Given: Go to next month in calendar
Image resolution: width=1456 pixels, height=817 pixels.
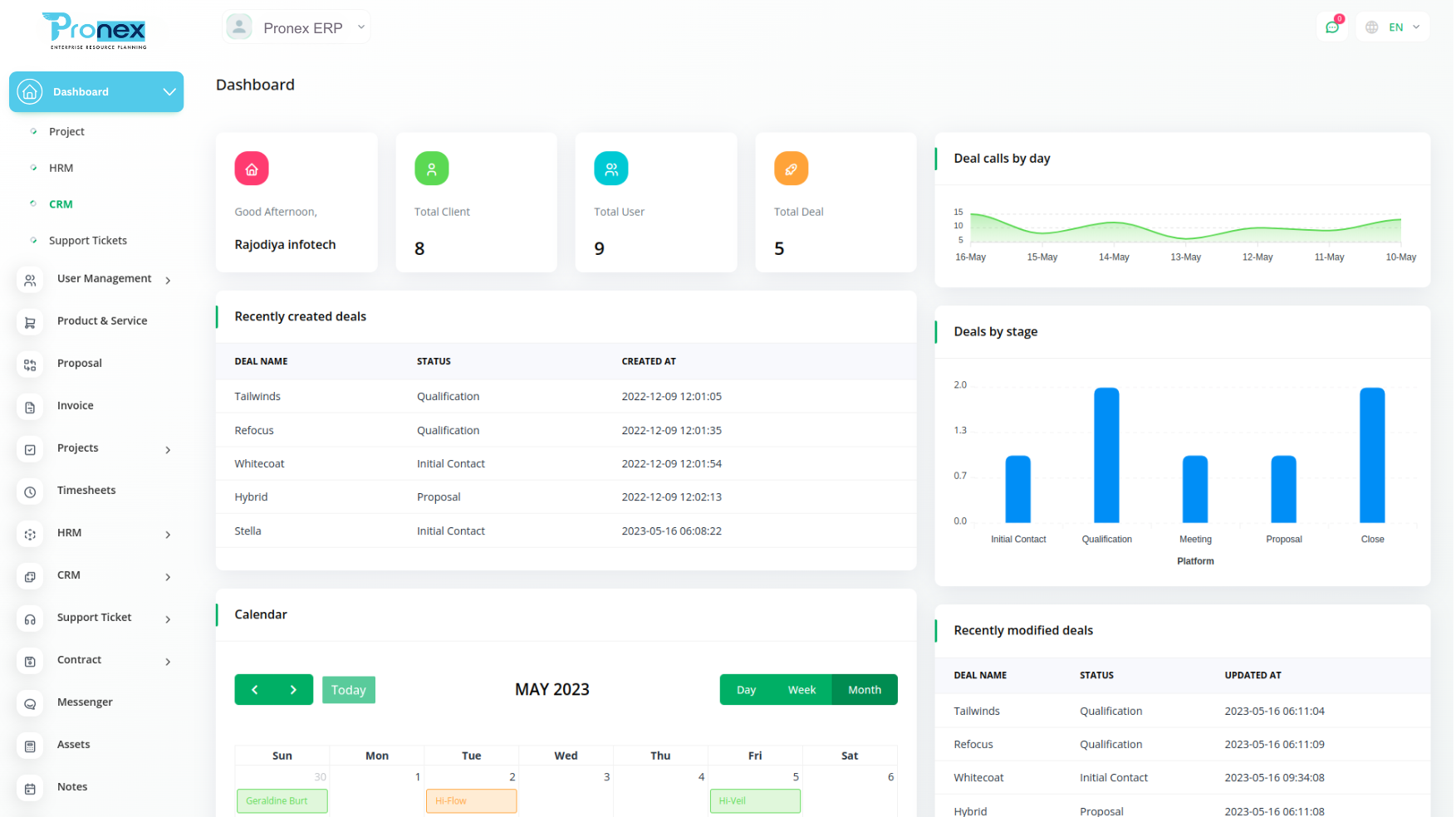Looking at the screenshot, I should 293,690.
